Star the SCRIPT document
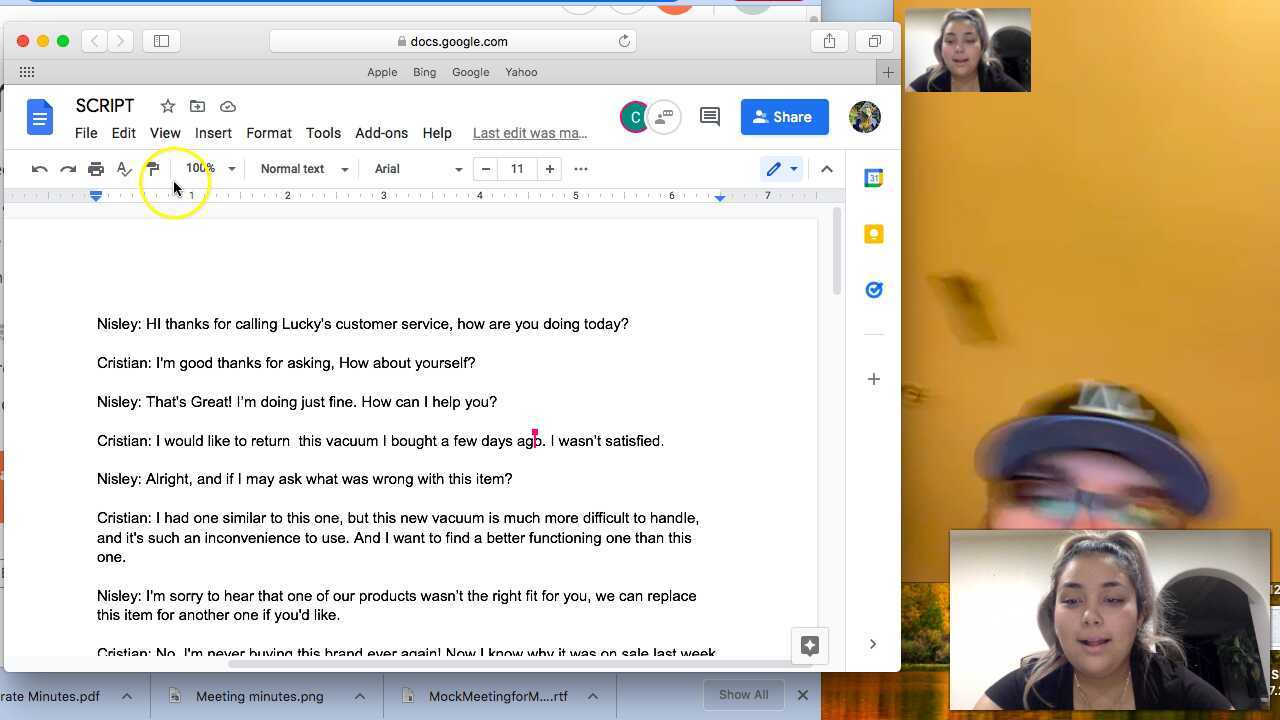The width and height of the screenshot is (1280, 720). pyautogui.click(x=168, y=106)
